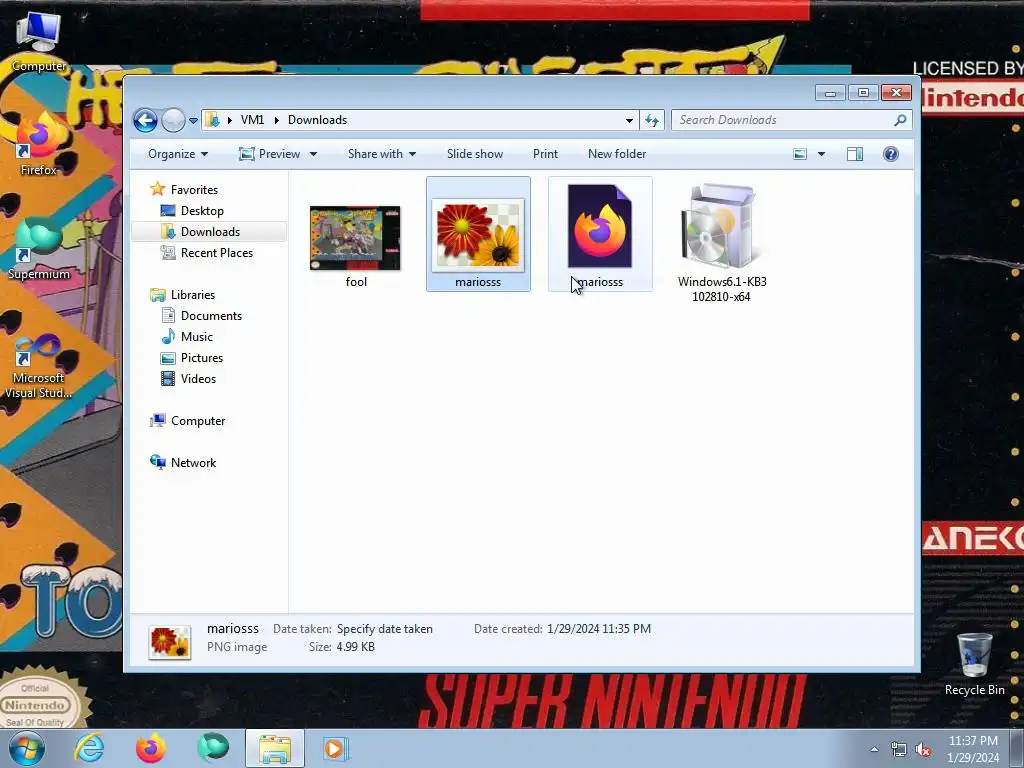Image resolution: width=1024 pixels, height=768 pixels.
Task: Change your view icon button
Action: coord(800,154)
